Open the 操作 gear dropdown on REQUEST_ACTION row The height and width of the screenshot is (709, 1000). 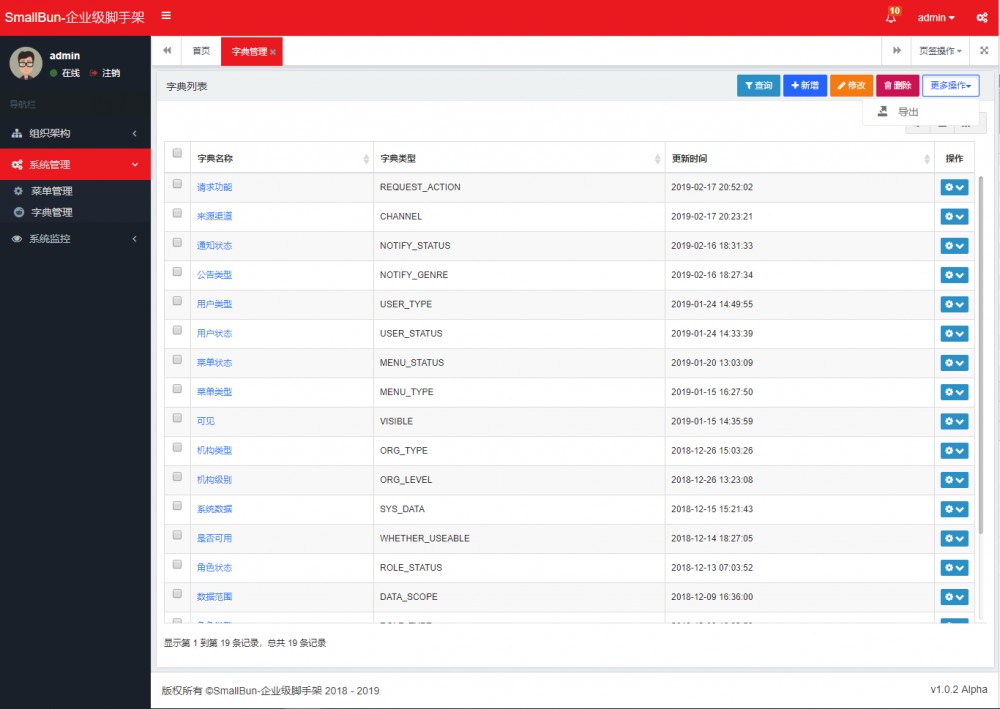[954, 187]
